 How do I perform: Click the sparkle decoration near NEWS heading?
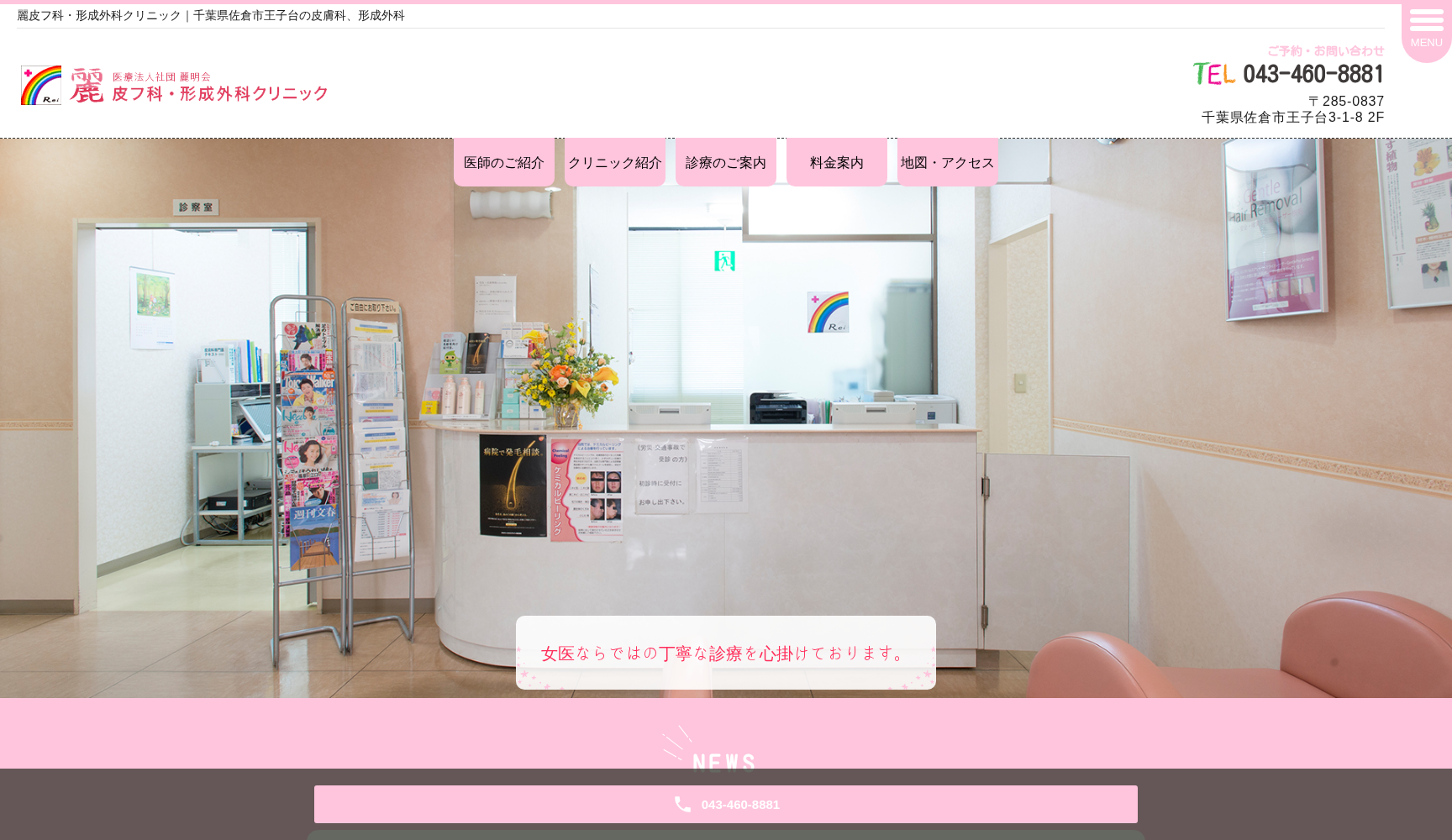672,743
